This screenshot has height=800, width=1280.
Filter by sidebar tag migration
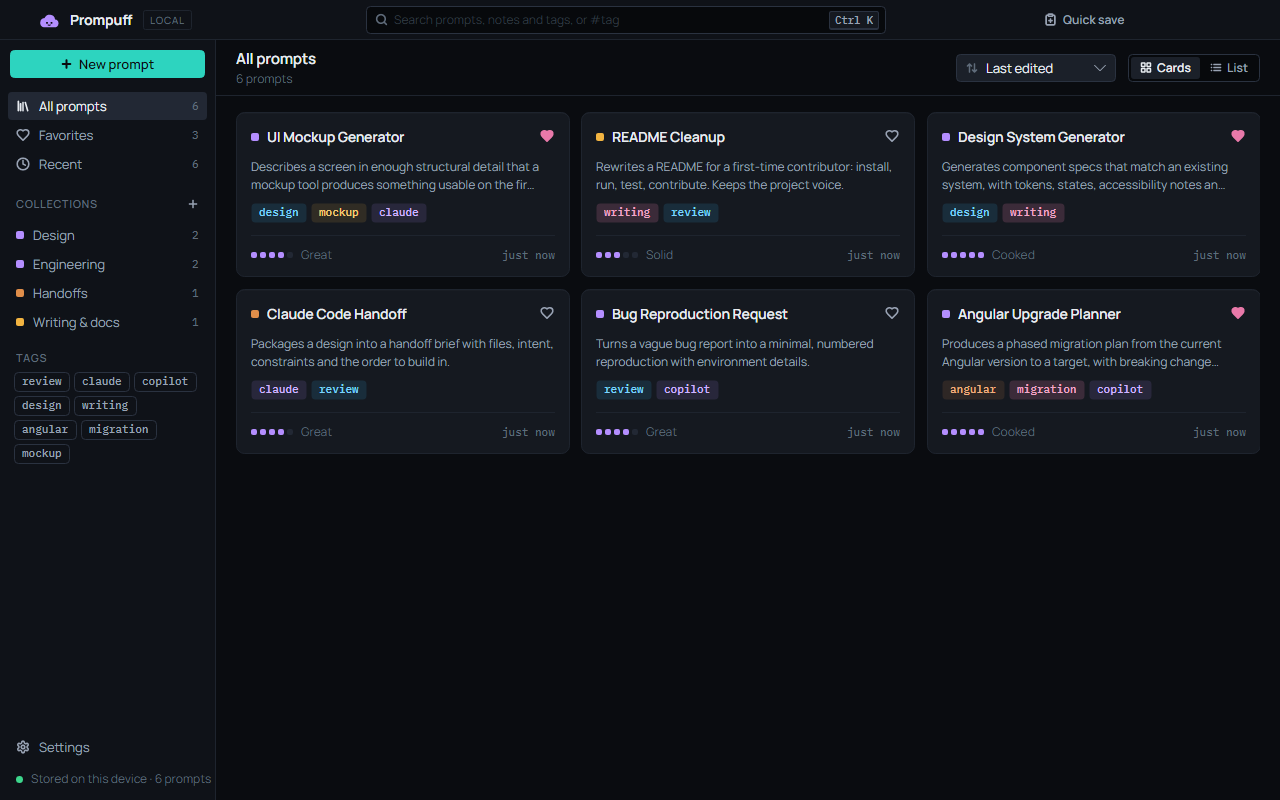coord(119,430)
